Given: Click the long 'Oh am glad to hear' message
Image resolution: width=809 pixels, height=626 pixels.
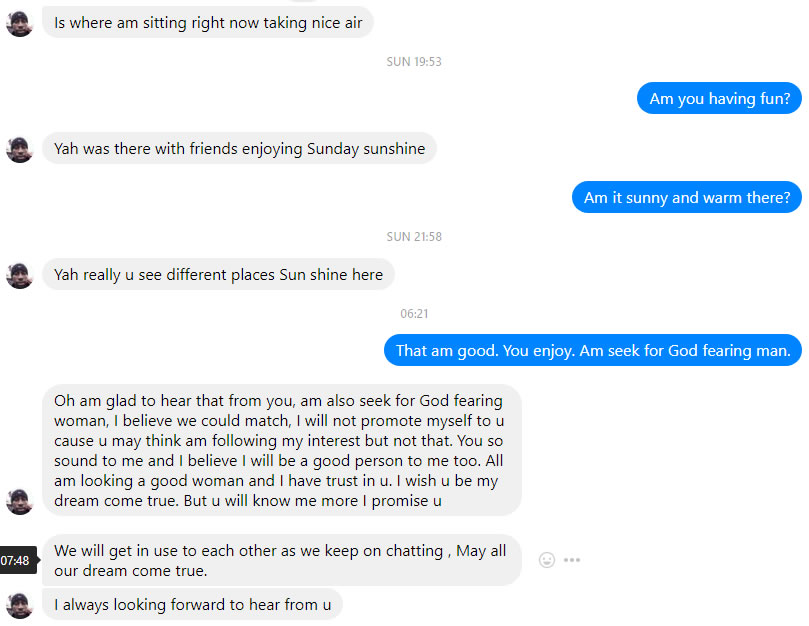Looking at the screenshot, I should 282,450.
